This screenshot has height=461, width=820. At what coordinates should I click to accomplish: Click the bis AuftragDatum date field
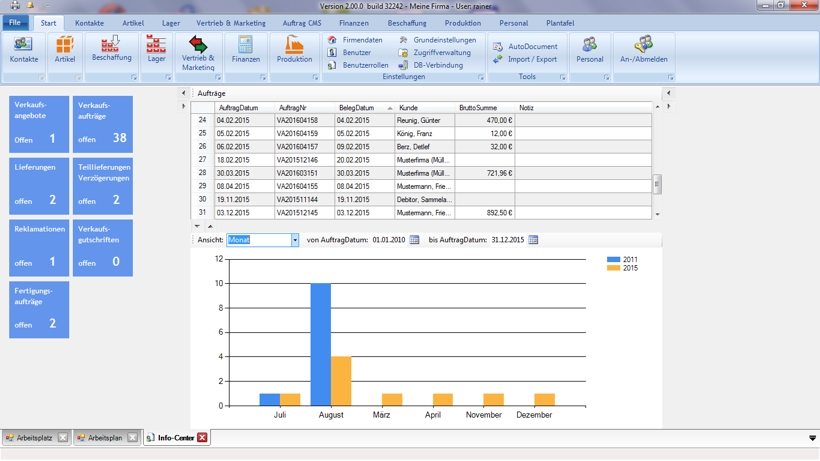507,240
